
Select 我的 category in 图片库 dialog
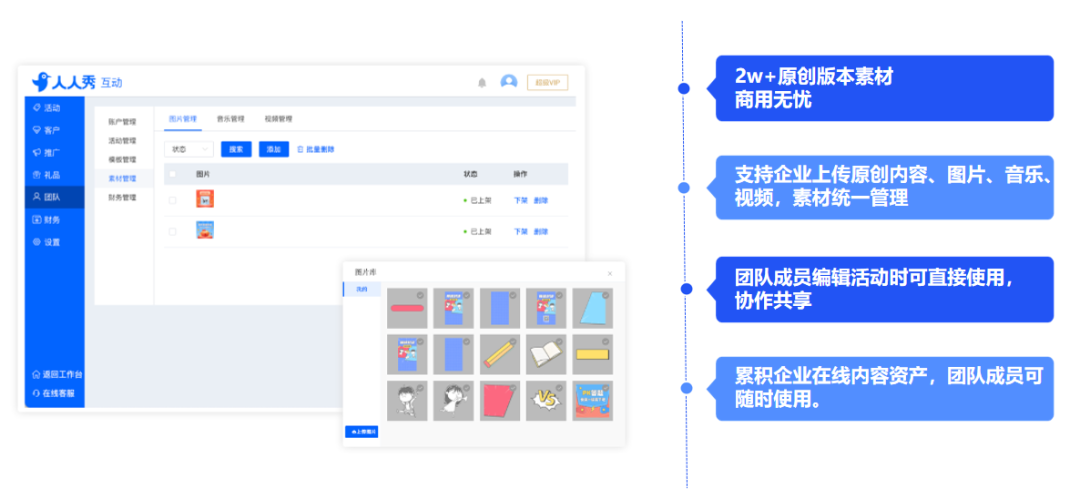[362, 289]
